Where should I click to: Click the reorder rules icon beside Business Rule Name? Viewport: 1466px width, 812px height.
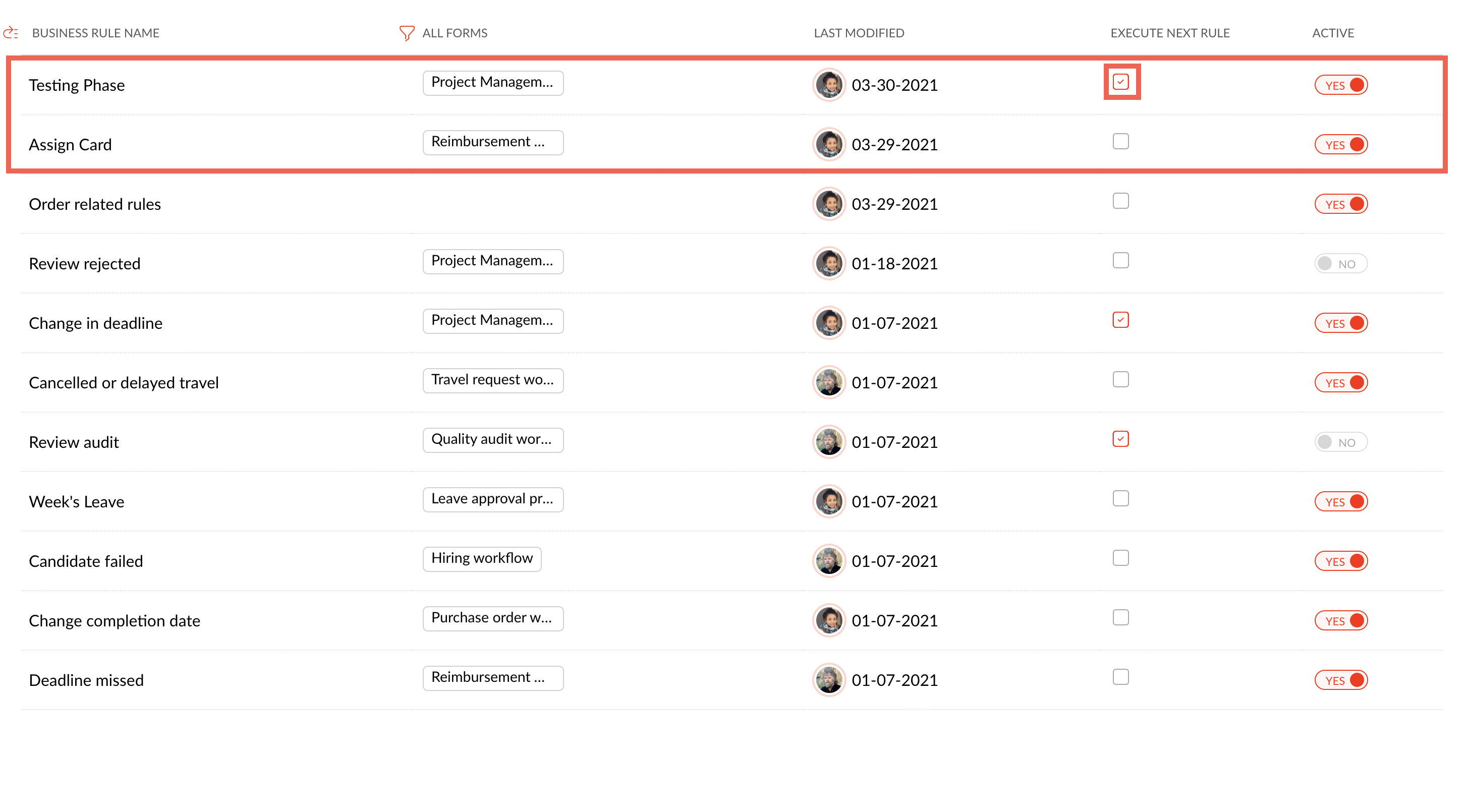click(x=11, y=33)
